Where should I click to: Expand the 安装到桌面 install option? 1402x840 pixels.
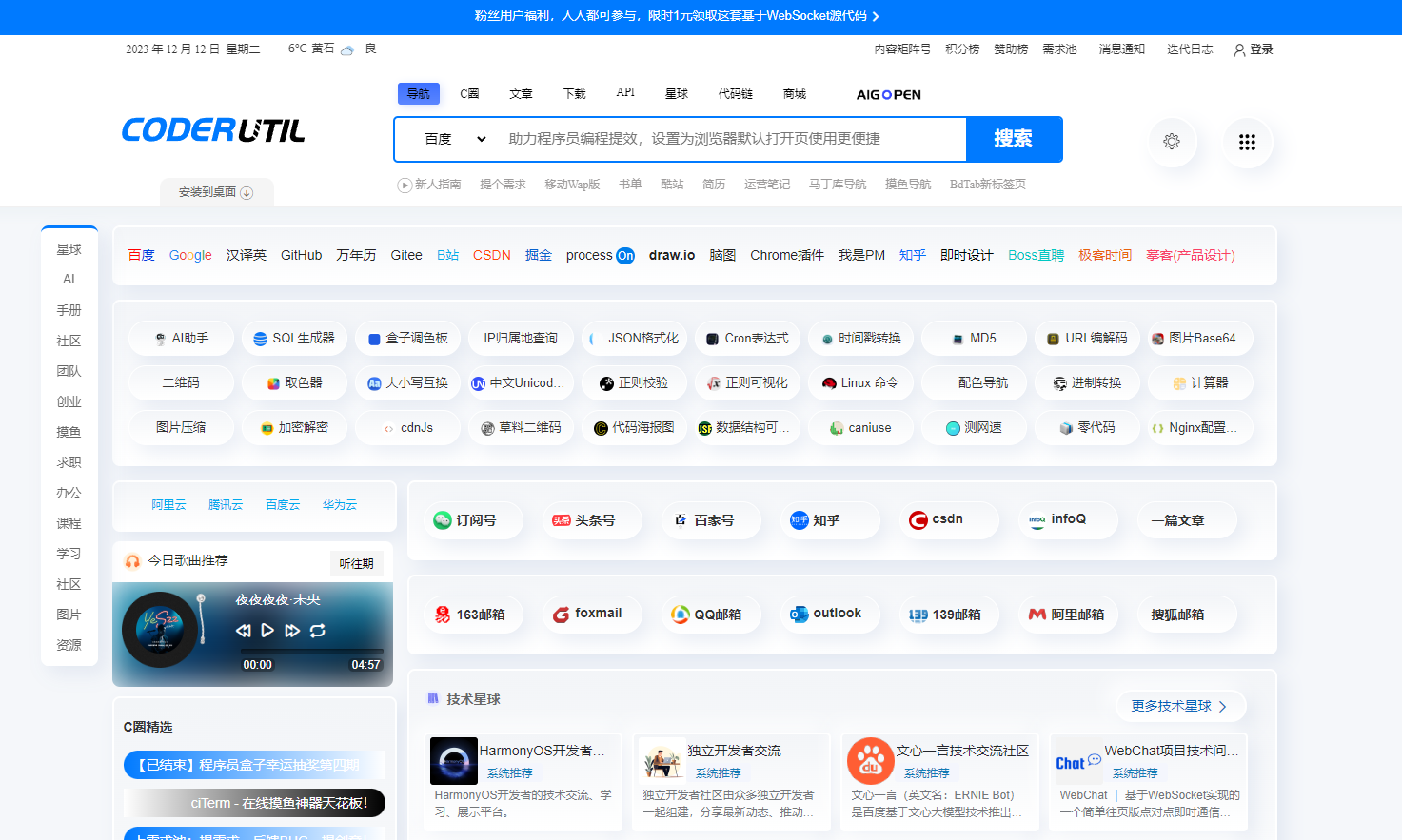[x=216, y=192]
